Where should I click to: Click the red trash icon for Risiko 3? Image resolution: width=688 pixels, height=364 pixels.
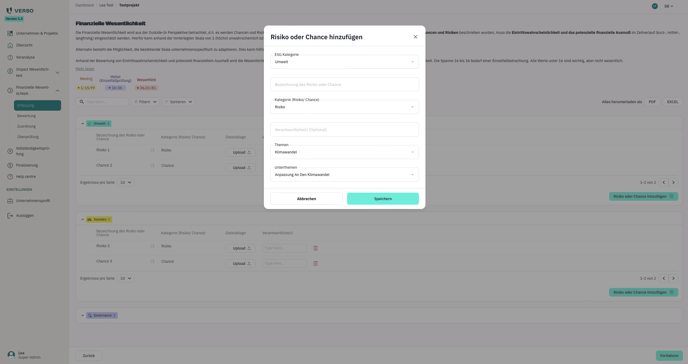pyautogui.click(x=315, y=248)
